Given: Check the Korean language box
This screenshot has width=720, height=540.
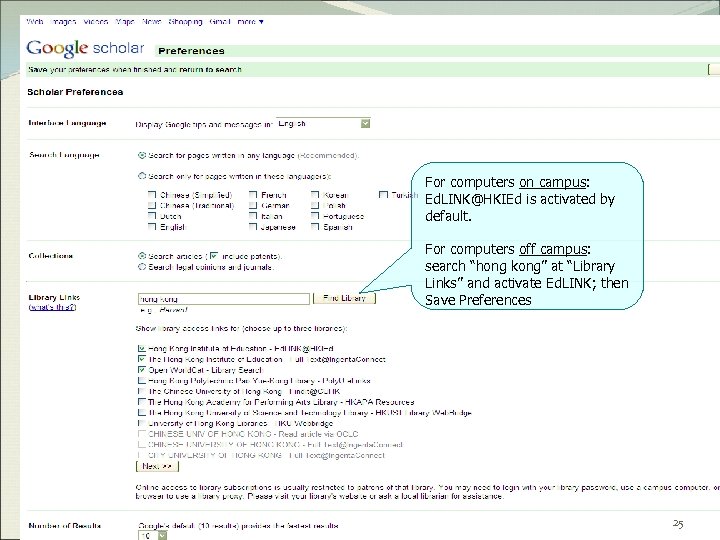Looking at the screenshot, I should (315, 195).
